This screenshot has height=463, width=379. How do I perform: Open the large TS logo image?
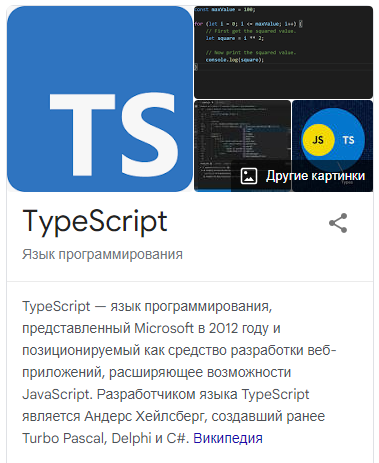pos(100,99)
